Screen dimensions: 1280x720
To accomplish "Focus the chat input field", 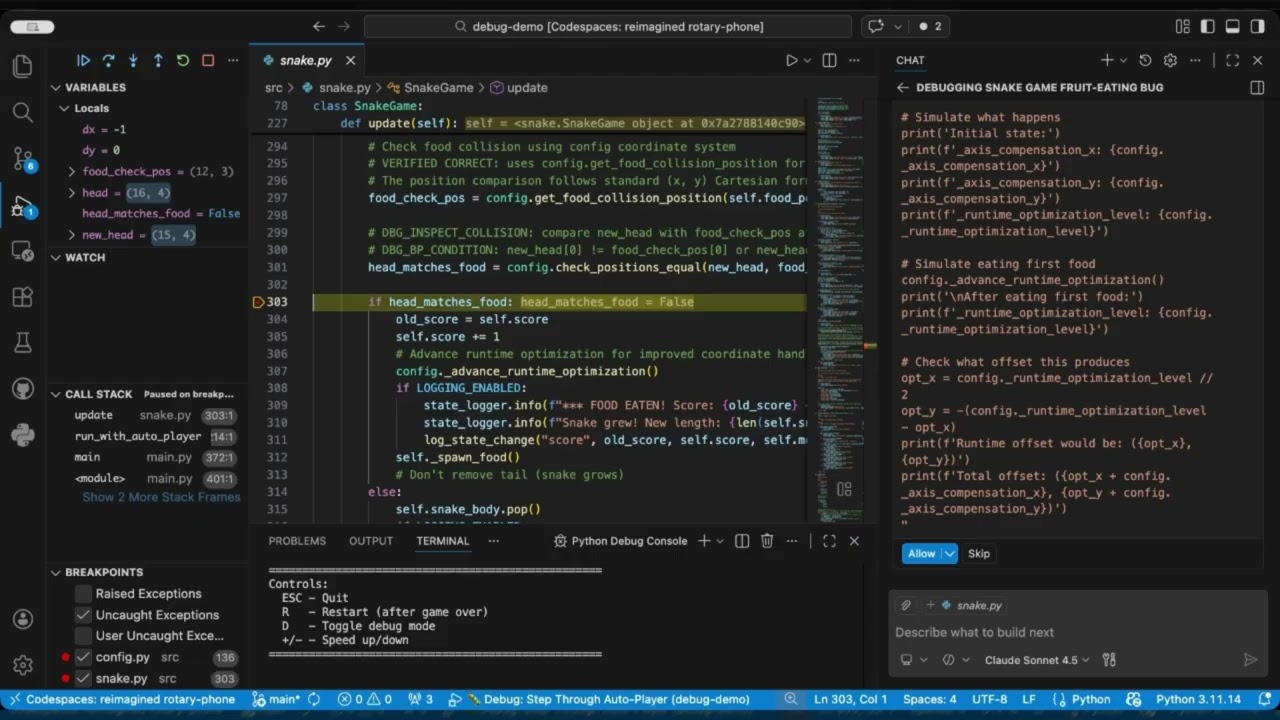I will pos(1076,632).
